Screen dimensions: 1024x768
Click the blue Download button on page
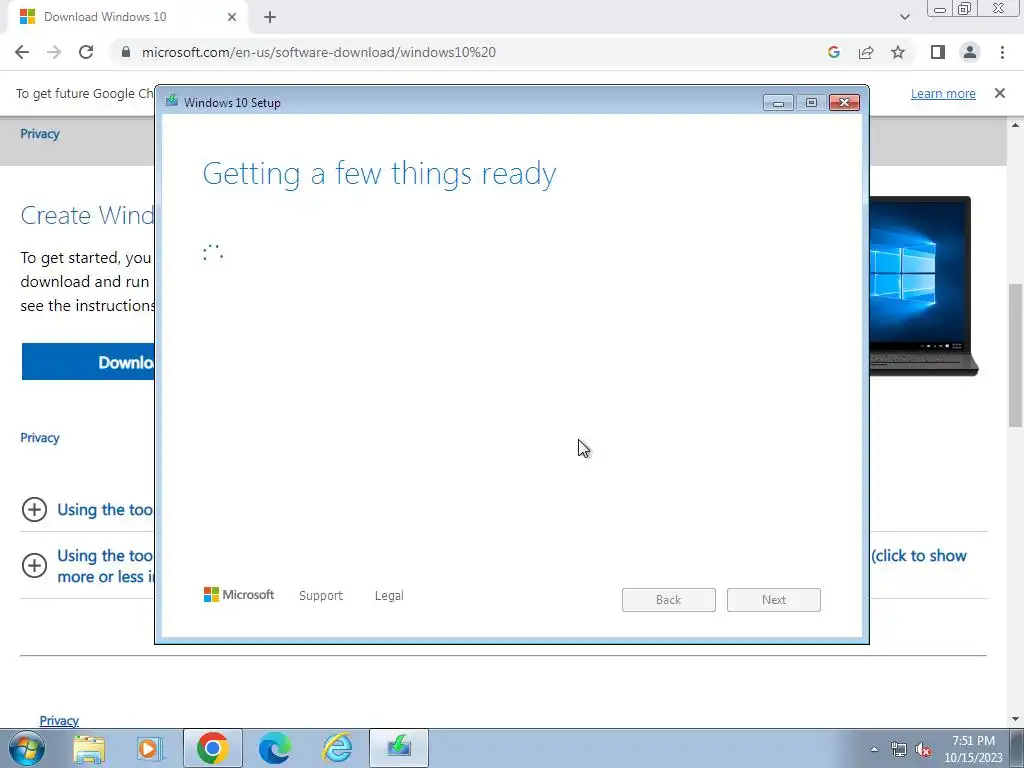tap(88, 362)
